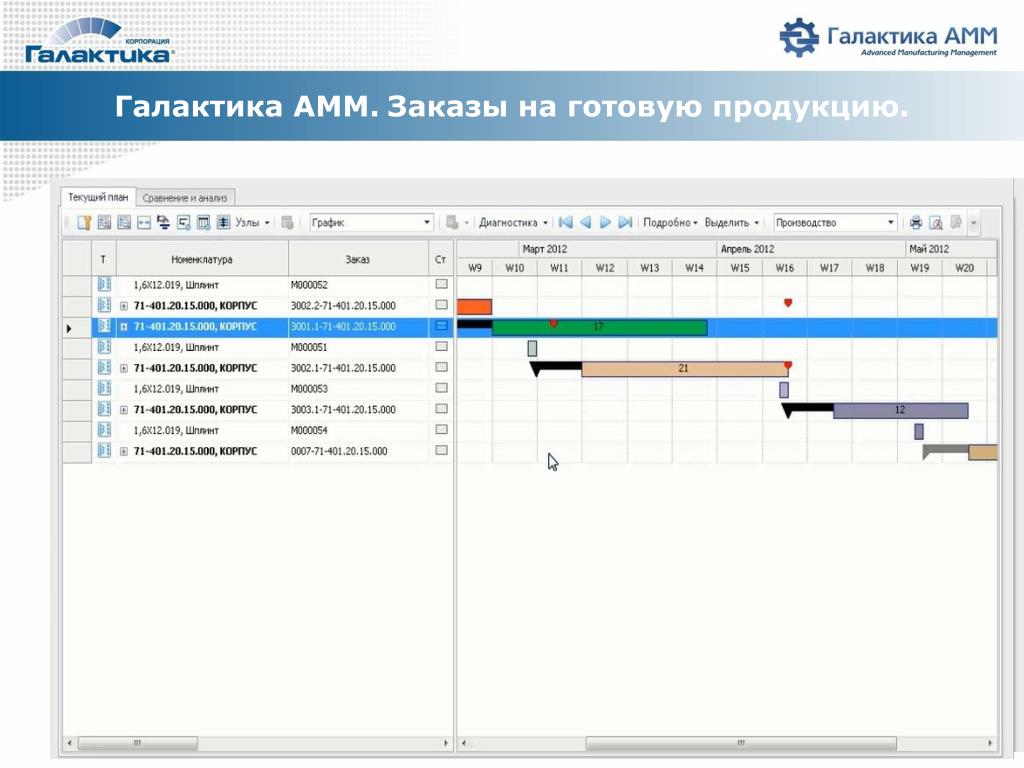The width and height of the screenshot is (1024, 768).
Task: Toggle status box for order 3003.1-71-401.20.15.000
Action: (441, 409)
